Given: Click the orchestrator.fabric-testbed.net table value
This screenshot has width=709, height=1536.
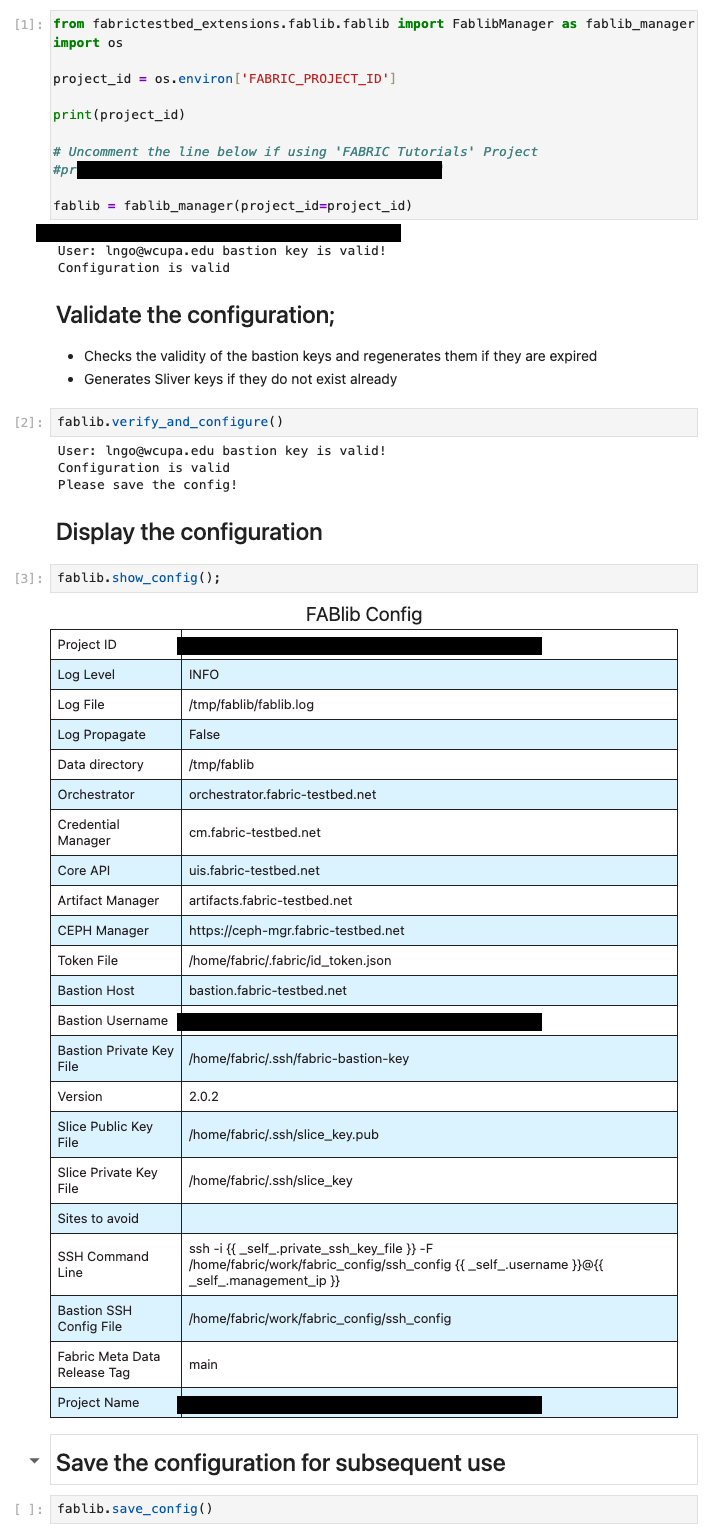Looking at the screenshot, I should pos(282,795).
